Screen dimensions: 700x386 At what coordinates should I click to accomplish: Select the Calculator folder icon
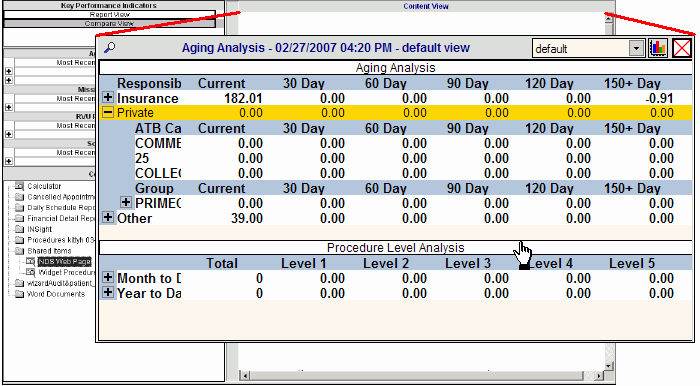[19, 186]
